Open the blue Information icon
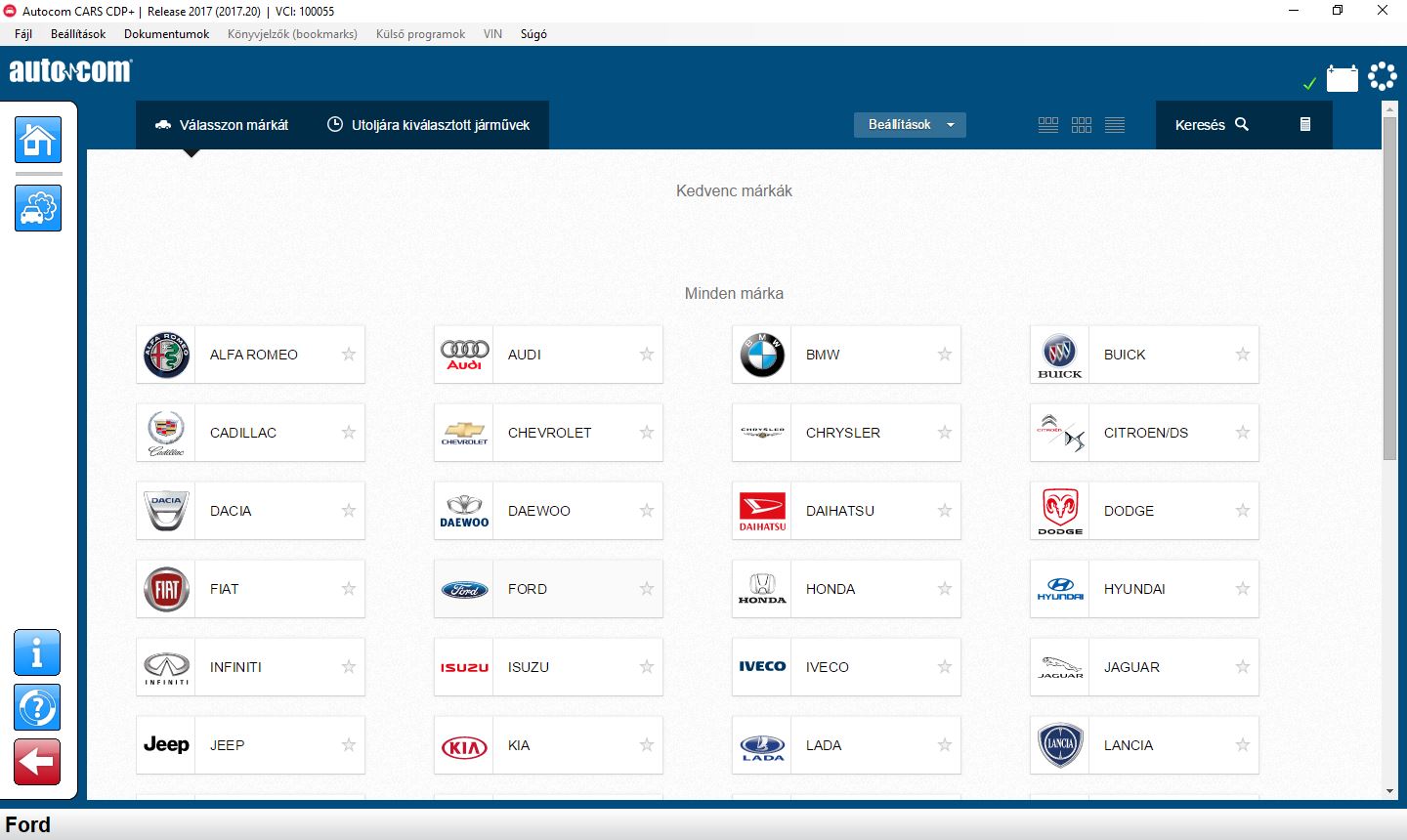Viewport: 1407px width, 840px height. [37, 653]
